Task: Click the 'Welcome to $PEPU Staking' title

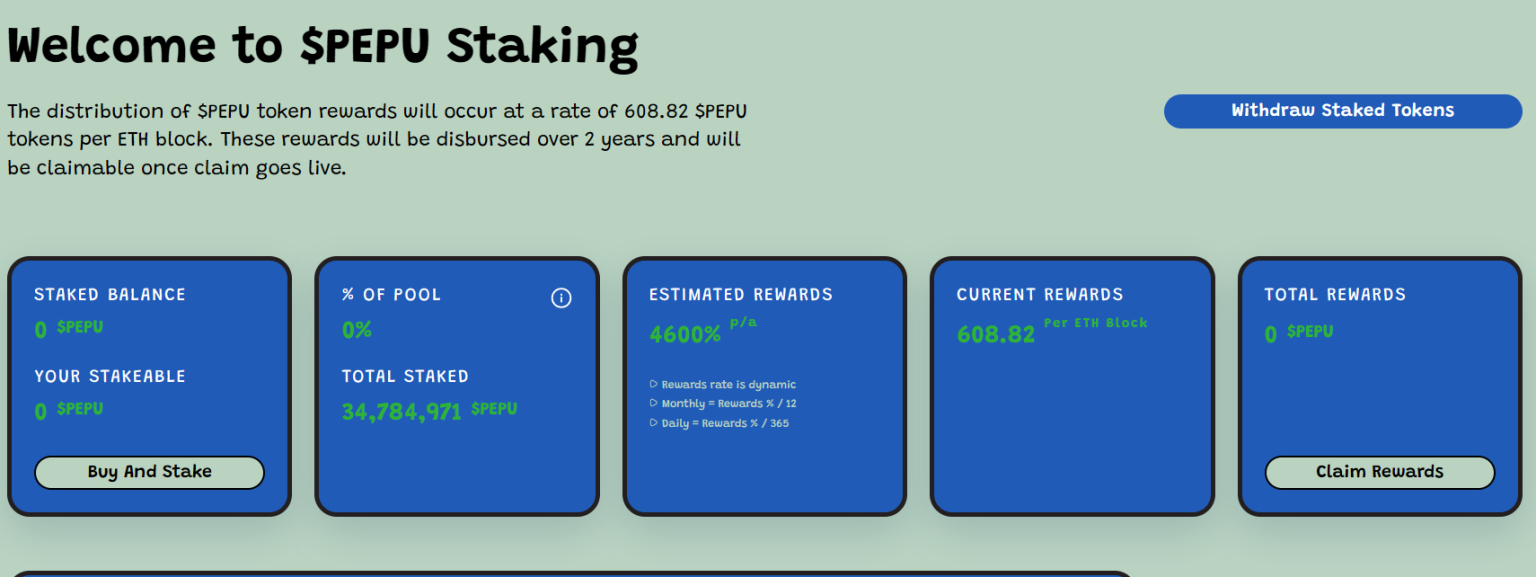Action: [x=322, y=46]
